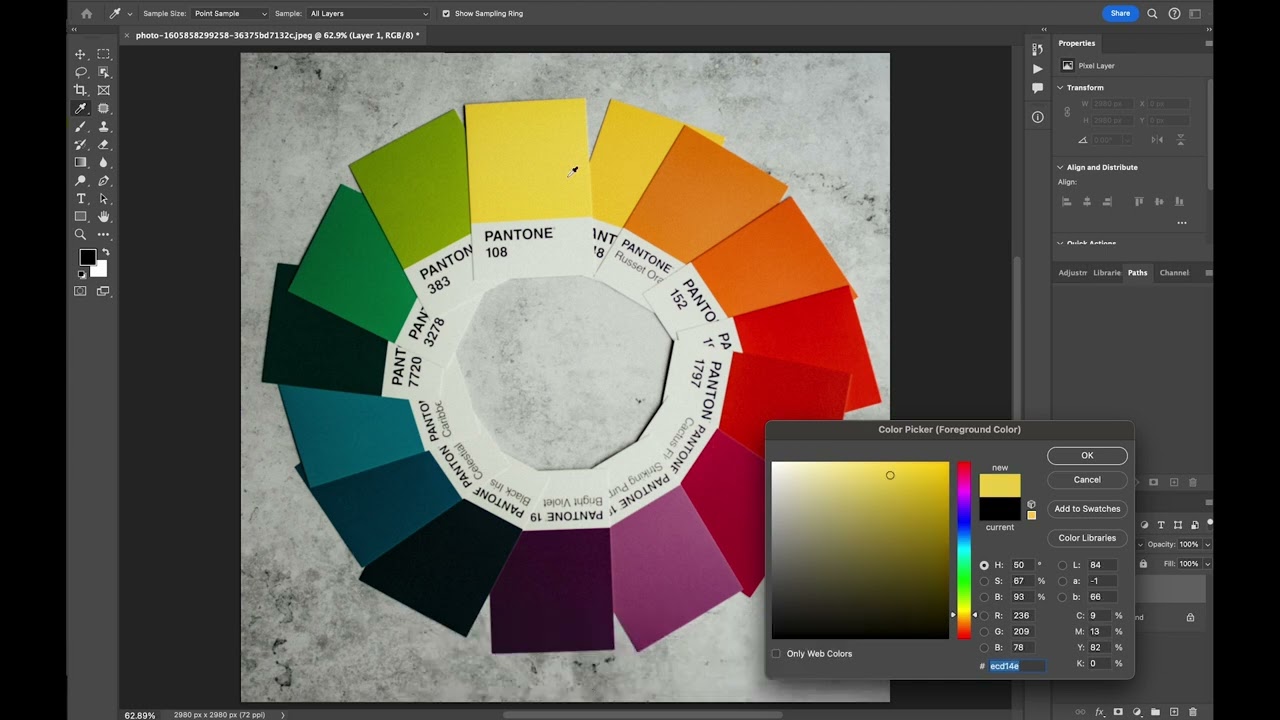Select the Crop tool
1280x720 pixels.
pos(80,90)
